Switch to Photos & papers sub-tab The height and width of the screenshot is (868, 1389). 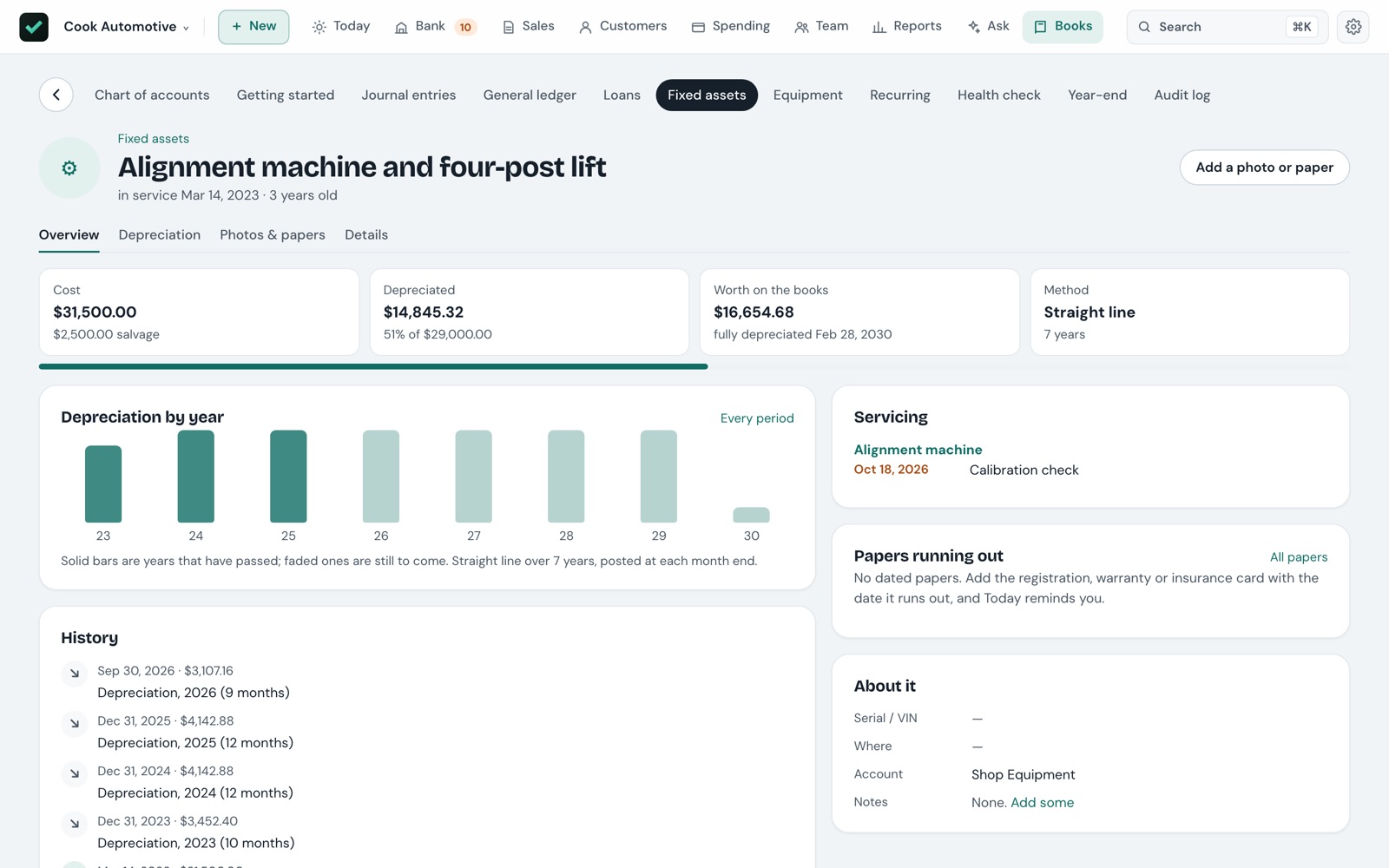tap(273, 234)
